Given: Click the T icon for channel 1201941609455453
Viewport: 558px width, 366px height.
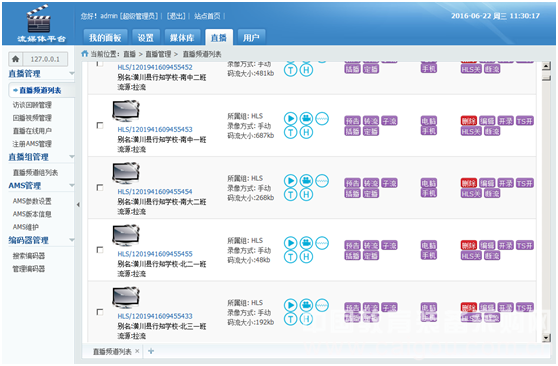Looking at the screenshot, I should tap(290, 132).
